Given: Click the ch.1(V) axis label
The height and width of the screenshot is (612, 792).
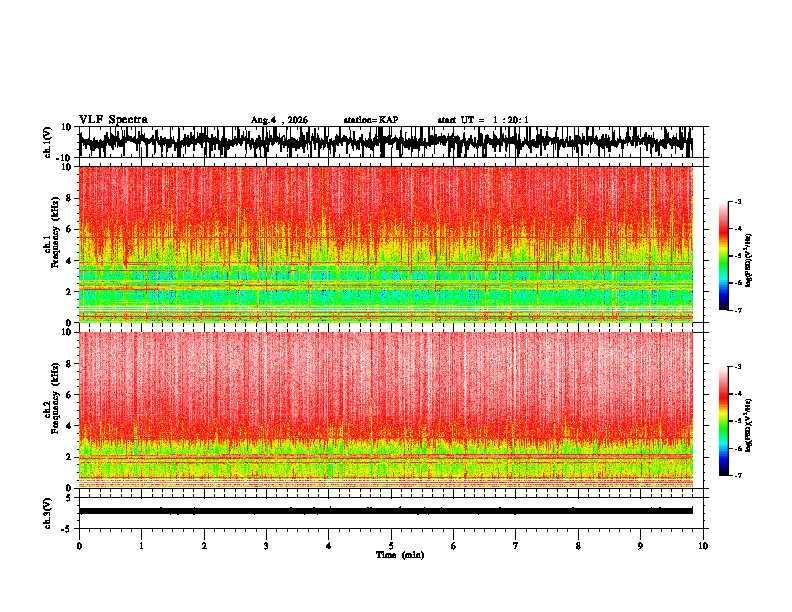Looking at the screenshot, I should point(48,142).
